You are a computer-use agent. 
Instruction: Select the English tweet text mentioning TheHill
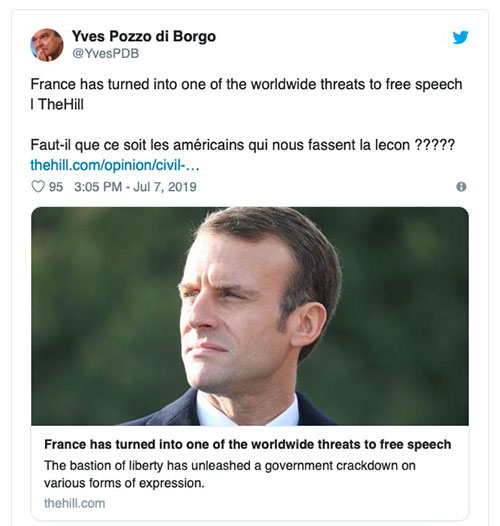(x=246, y=94)
